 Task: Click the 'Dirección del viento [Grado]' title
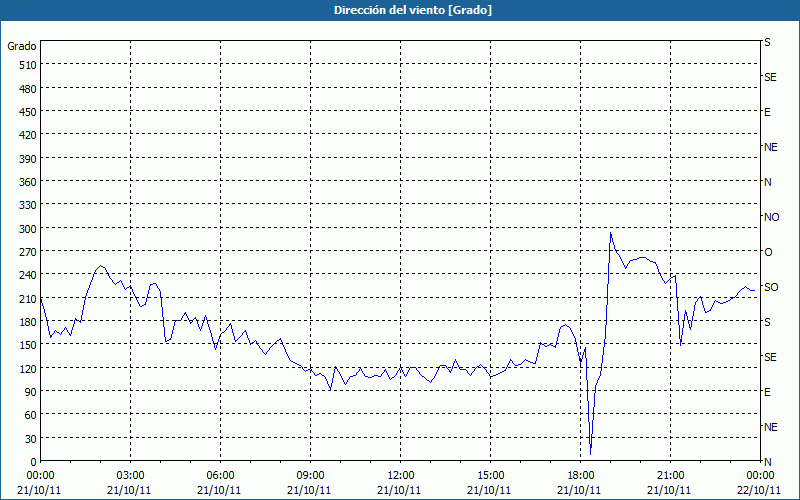413,10
